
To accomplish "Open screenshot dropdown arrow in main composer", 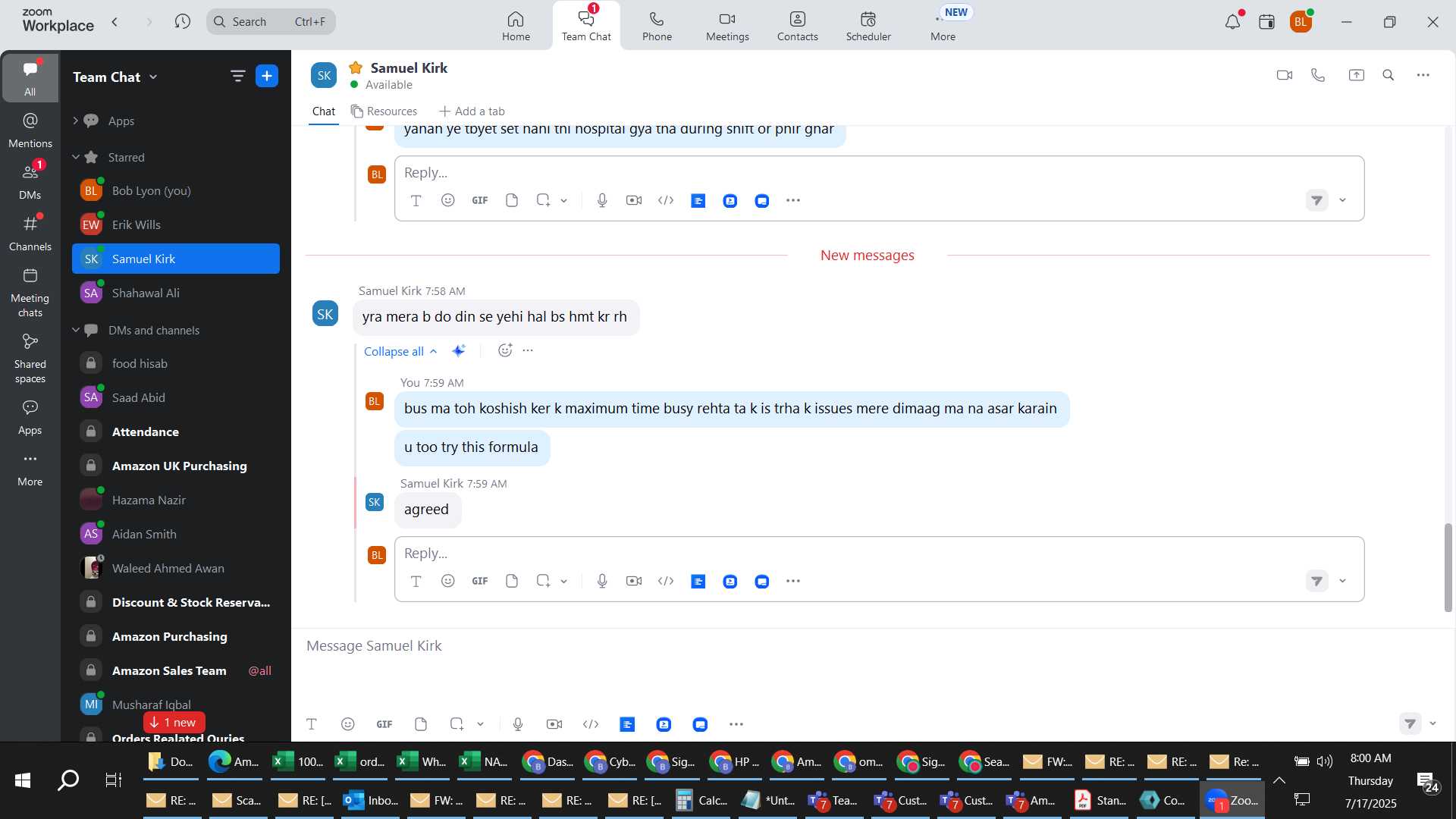I will (x=480, y=724).
